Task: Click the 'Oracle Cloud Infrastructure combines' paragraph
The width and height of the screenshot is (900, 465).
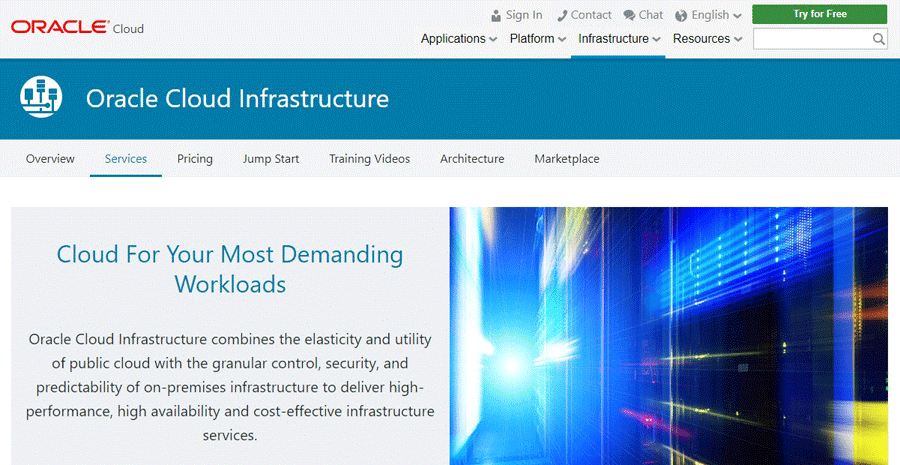Action: (x=230, y=386)
